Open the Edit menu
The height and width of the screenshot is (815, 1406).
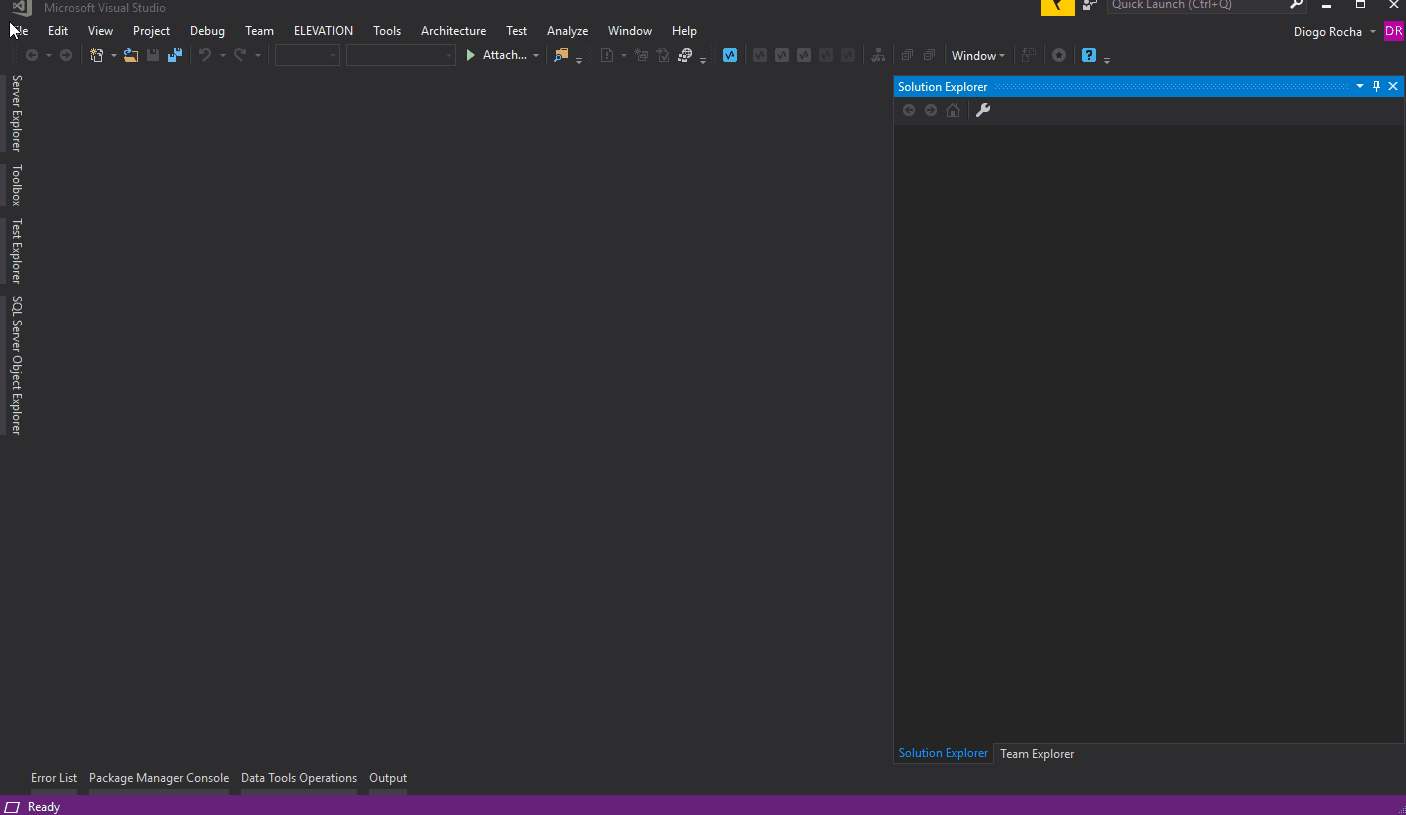pyautogui.click(x=58, y=31)
